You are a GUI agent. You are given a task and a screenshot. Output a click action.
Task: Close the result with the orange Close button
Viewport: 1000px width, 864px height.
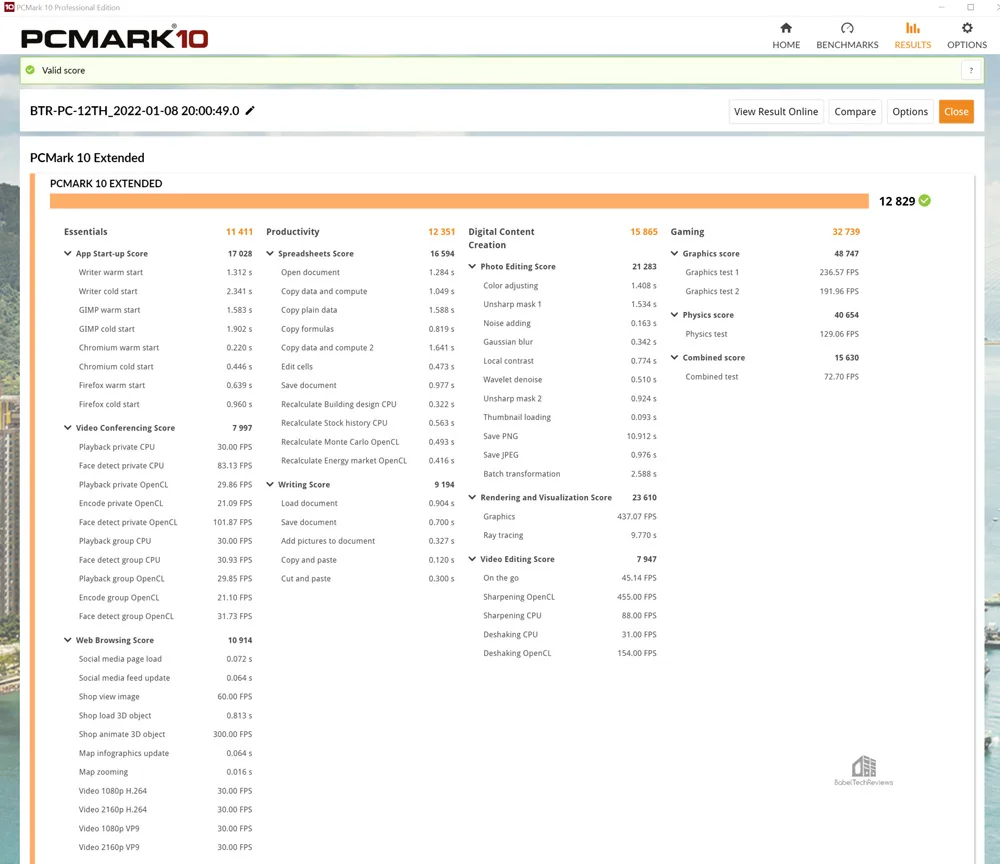click(956, 112)
